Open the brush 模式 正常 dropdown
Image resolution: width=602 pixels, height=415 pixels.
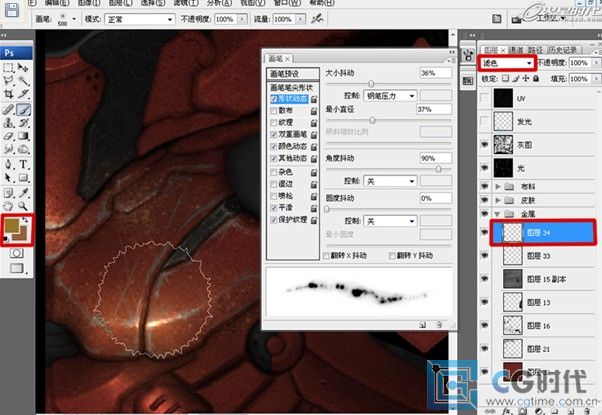click(140, 19)
